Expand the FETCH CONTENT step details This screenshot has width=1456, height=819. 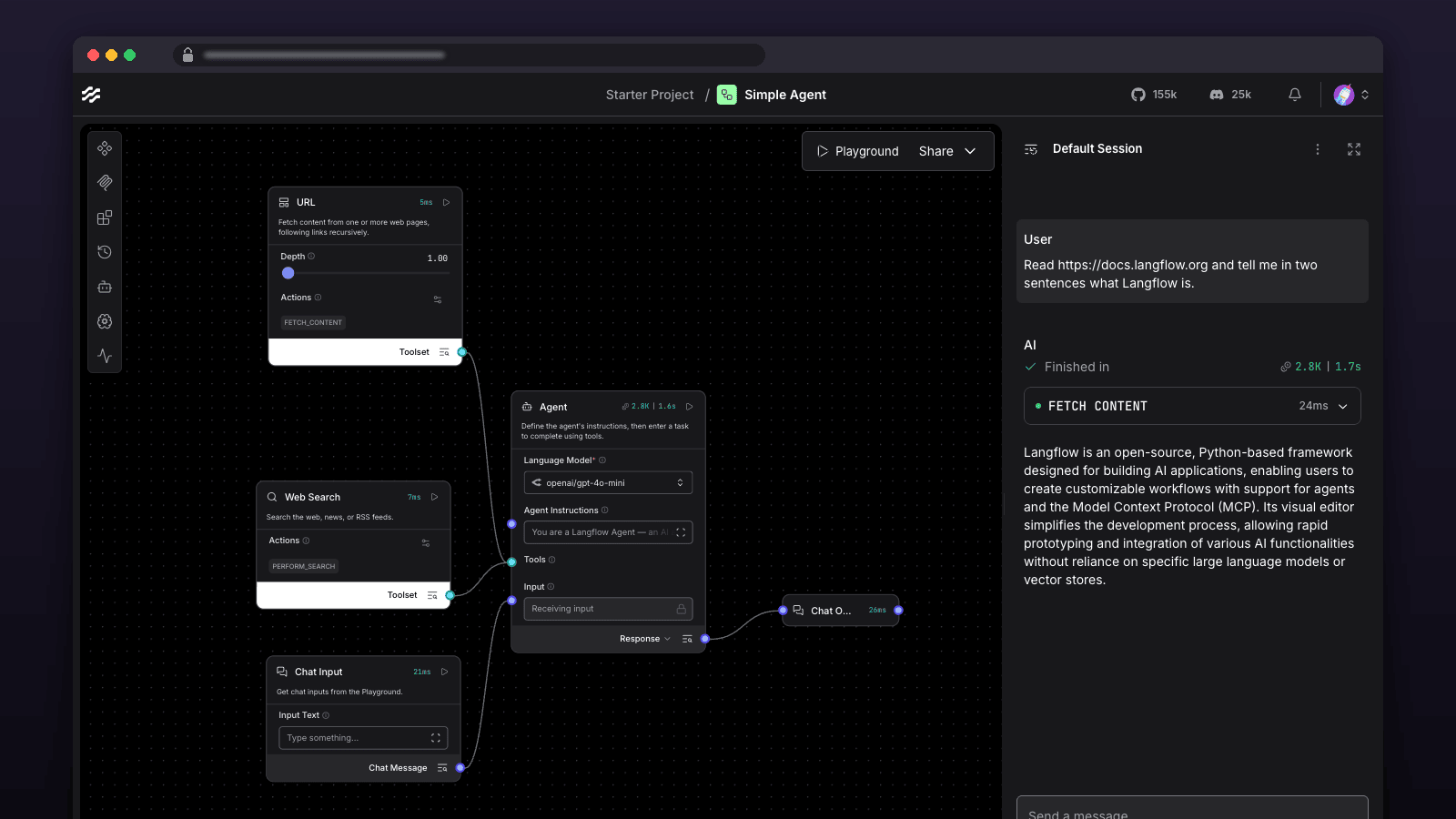[x=1192, y=406]
